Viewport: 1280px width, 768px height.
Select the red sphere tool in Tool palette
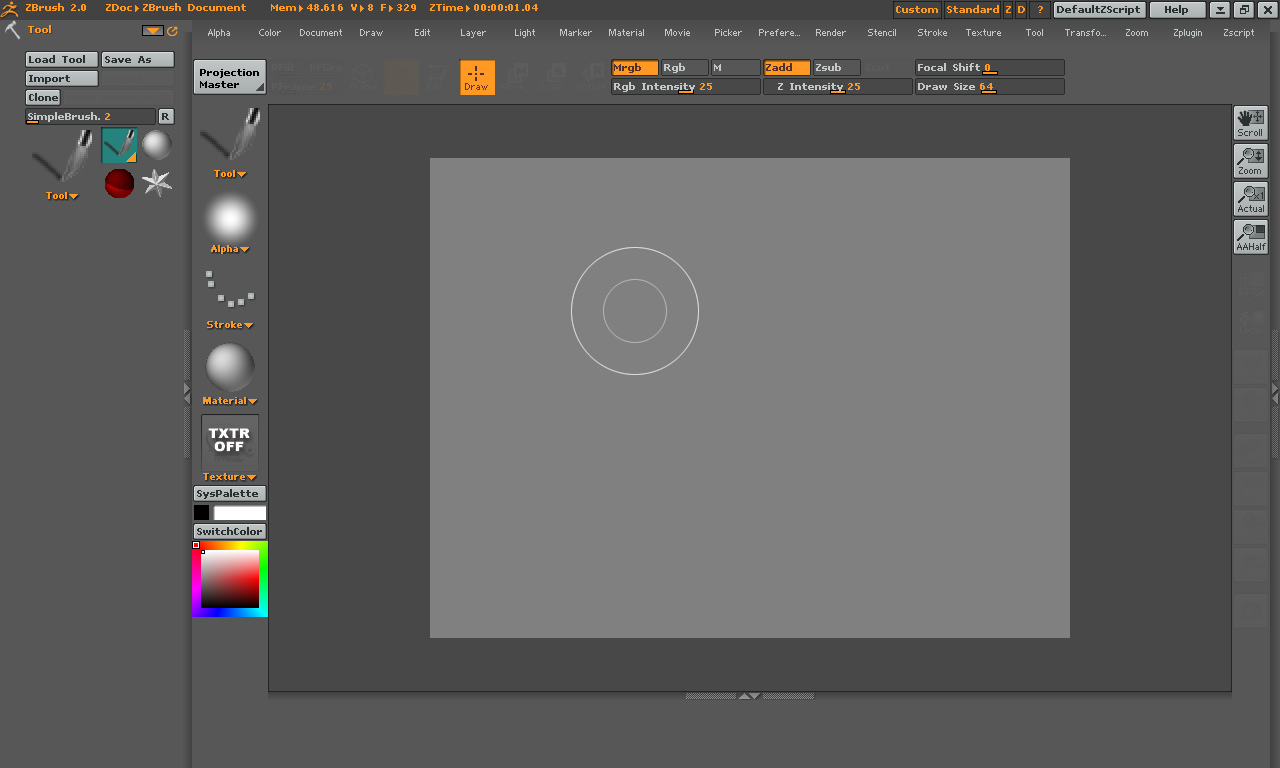coord(119,183)
